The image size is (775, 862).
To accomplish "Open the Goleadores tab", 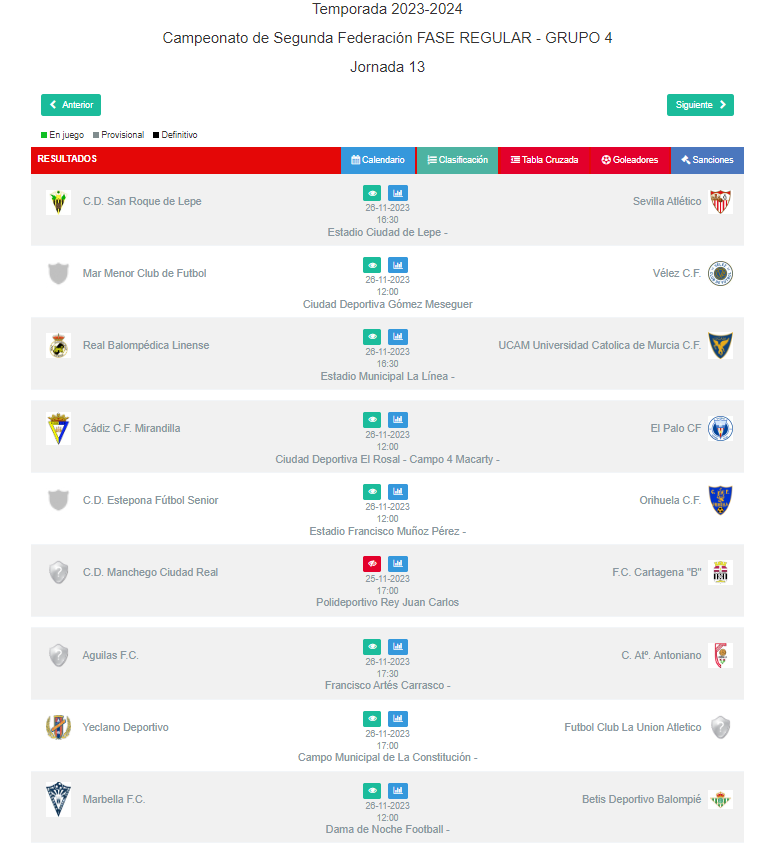I will [630, 160].
